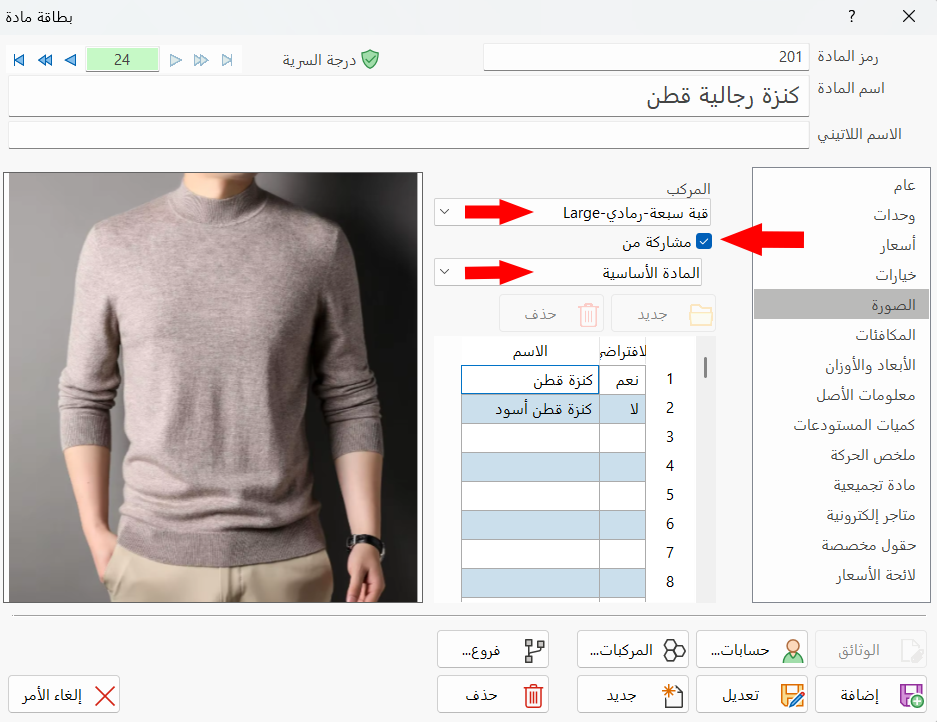Click the المركبات compounds button
Screen dimensions: 937x722
click(633, 649)
